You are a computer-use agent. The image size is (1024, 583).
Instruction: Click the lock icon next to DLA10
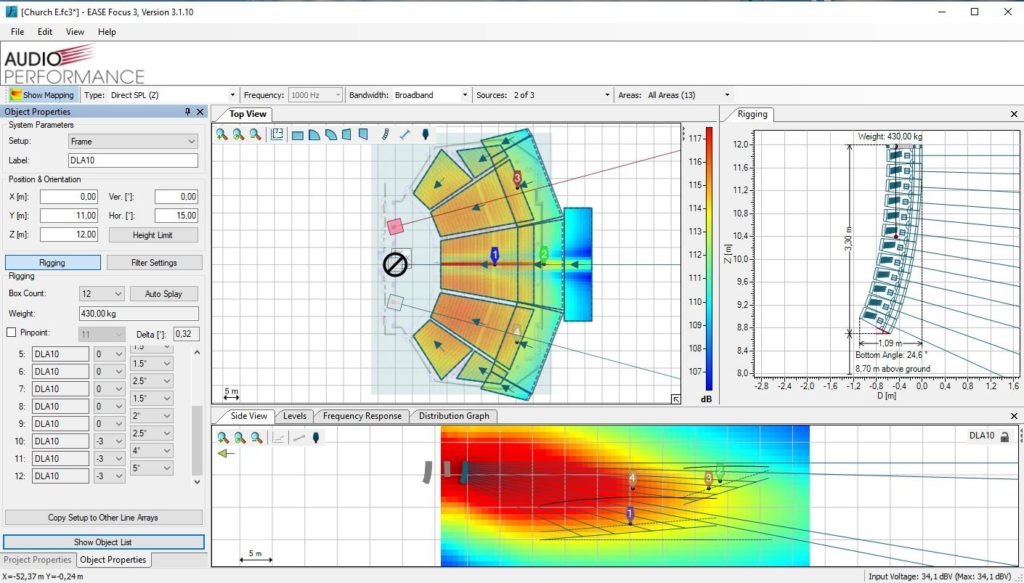(x=1003, y=437)
